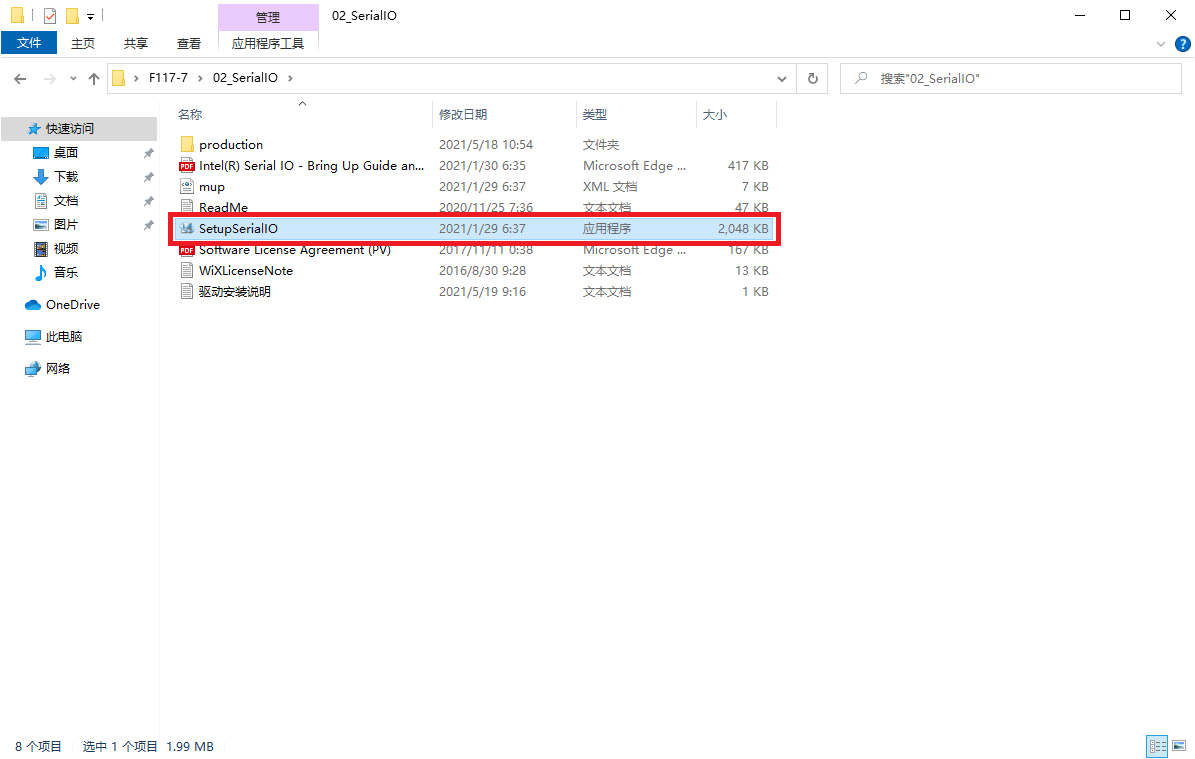The height and width of the screenshot is (759, 1195).
Task: Expand the address bar history dropdown
Action: tap(781, 78)
